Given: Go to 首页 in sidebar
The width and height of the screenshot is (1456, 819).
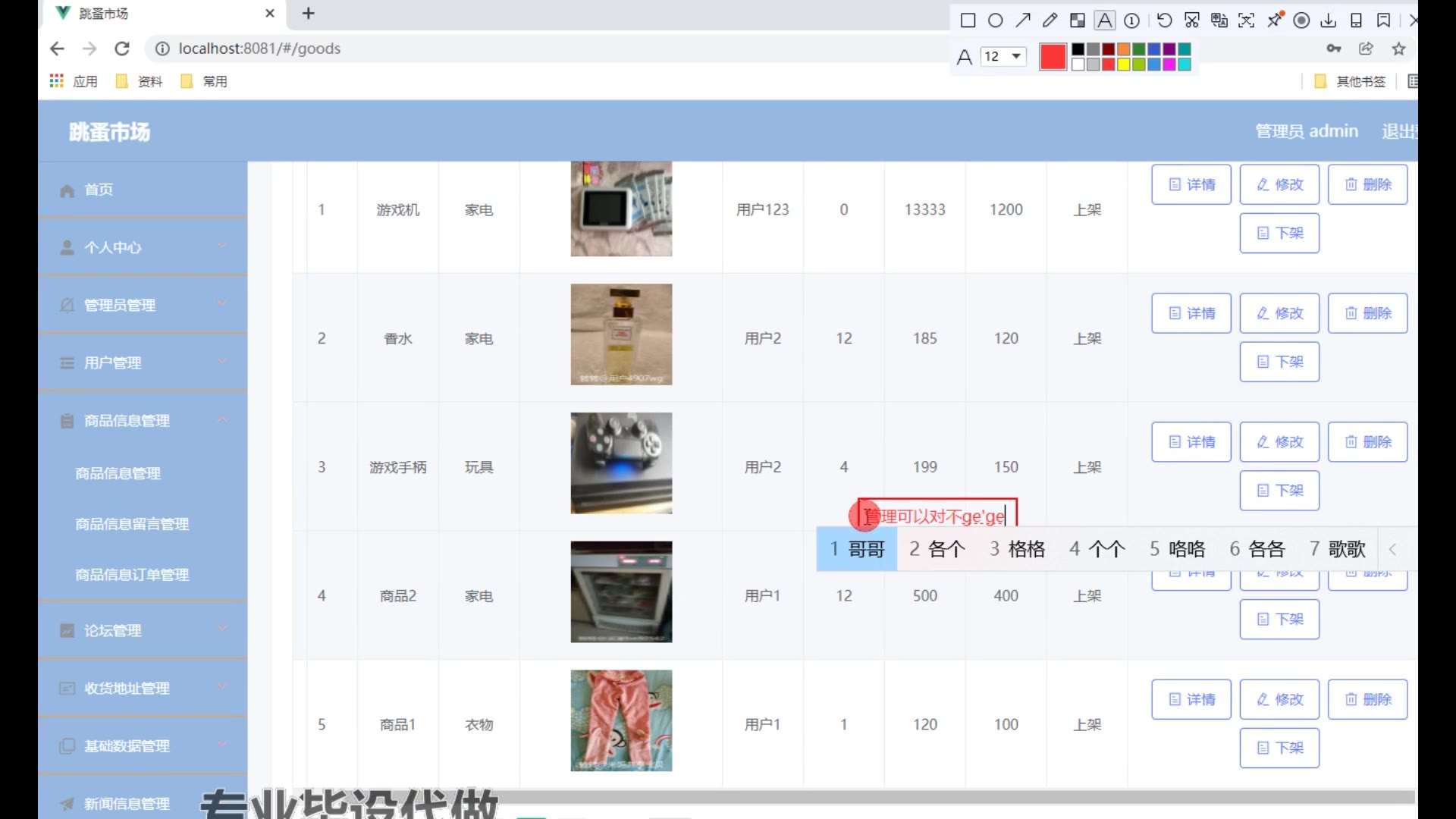Looking at the screenshot, I should click(x=99, y=190).
